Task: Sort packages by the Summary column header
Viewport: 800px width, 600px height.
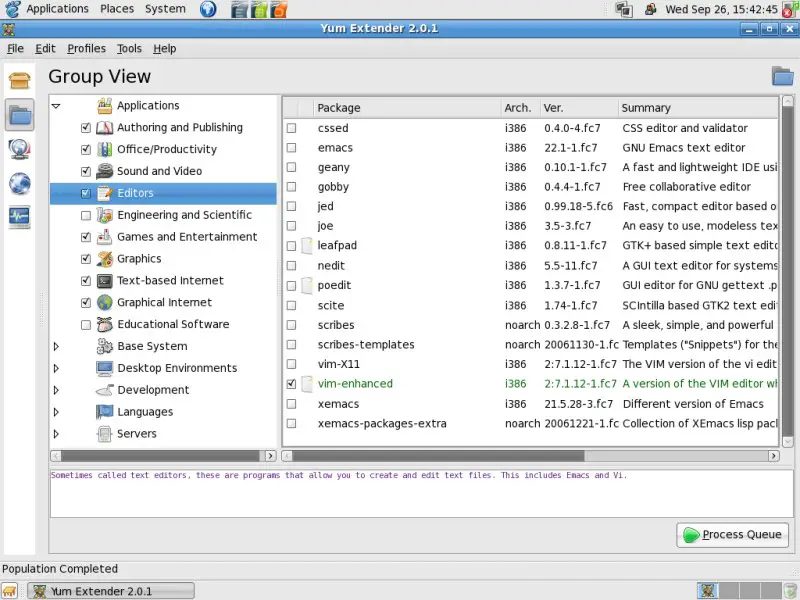Action: pos(698,108)
